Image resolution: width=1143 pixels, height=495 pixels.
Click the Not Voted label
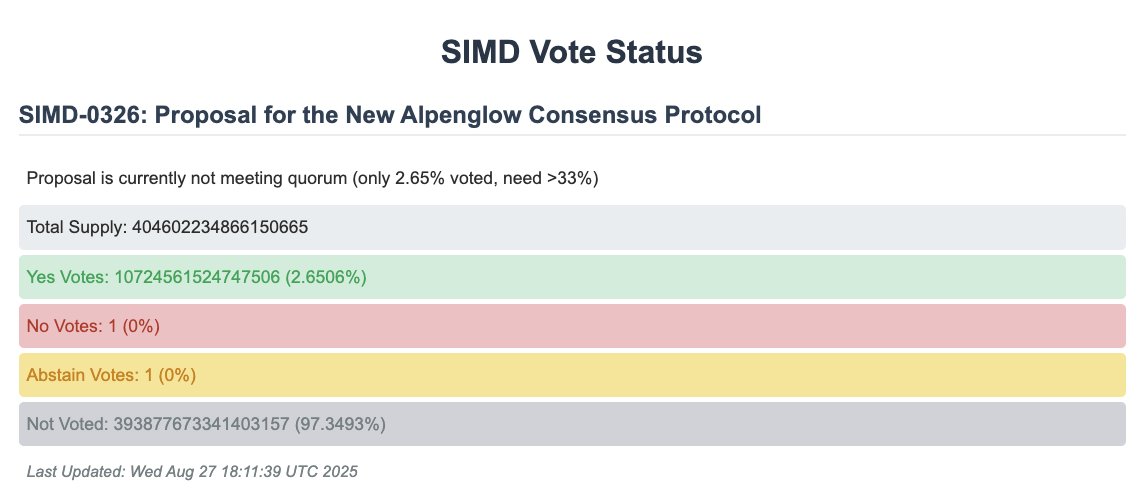[x=66, y=425]
